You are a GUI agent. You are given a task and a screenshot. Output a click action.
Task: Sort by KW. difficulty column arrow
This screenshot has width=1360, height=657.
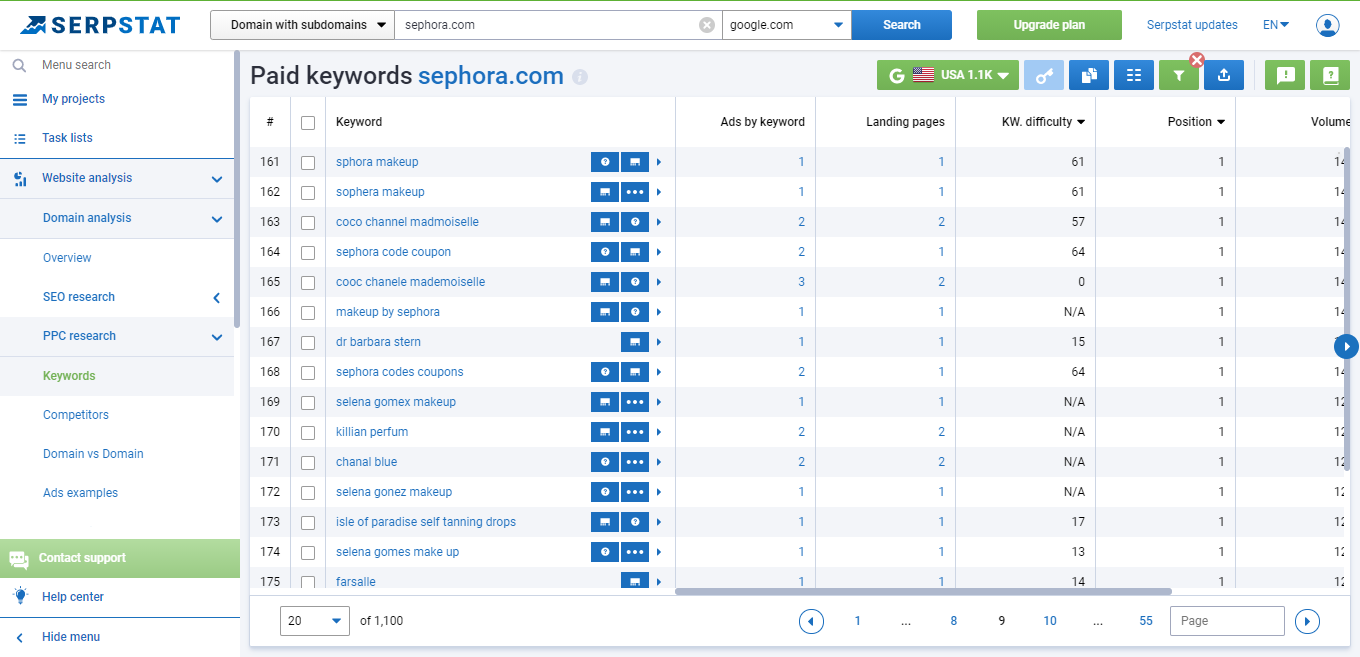click(x=1081, y=122)
